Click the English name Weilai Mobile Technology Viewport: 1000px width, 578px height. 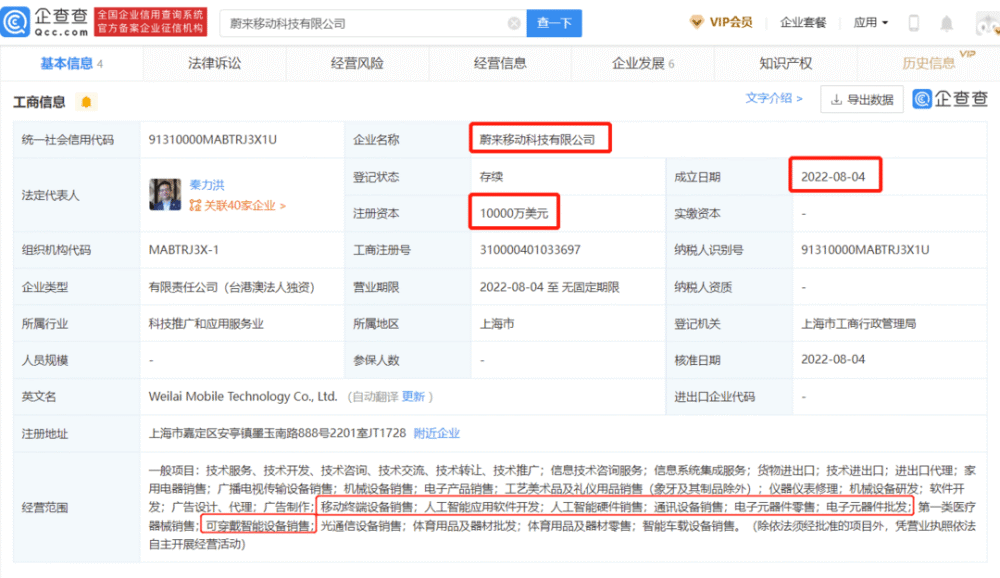click(243, 397)
